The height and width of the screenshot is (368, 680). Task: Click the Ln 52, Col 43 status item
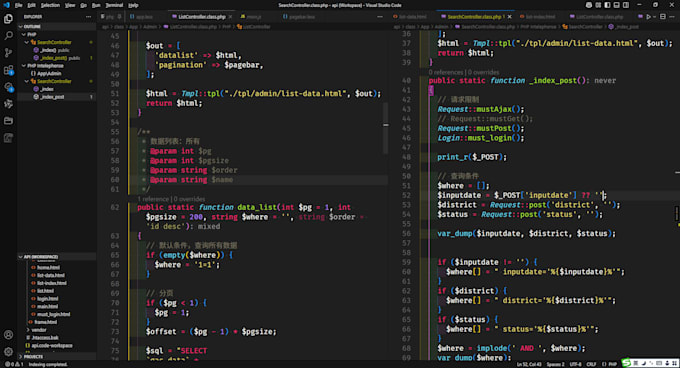point(529,365)
